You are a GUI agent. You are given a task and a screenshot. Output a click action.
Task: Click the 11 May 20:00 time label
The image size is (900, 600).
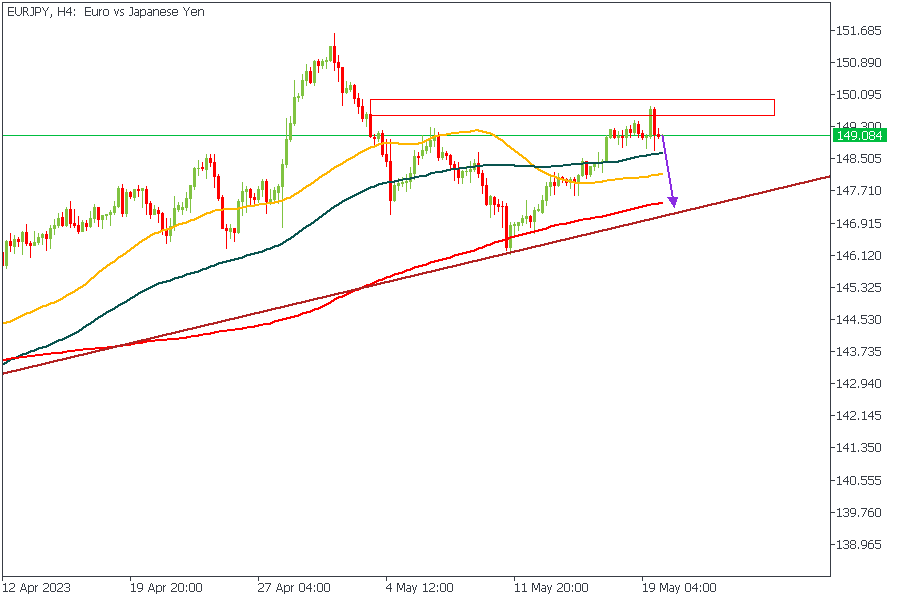pyautogui.click(x=551, y=587)
